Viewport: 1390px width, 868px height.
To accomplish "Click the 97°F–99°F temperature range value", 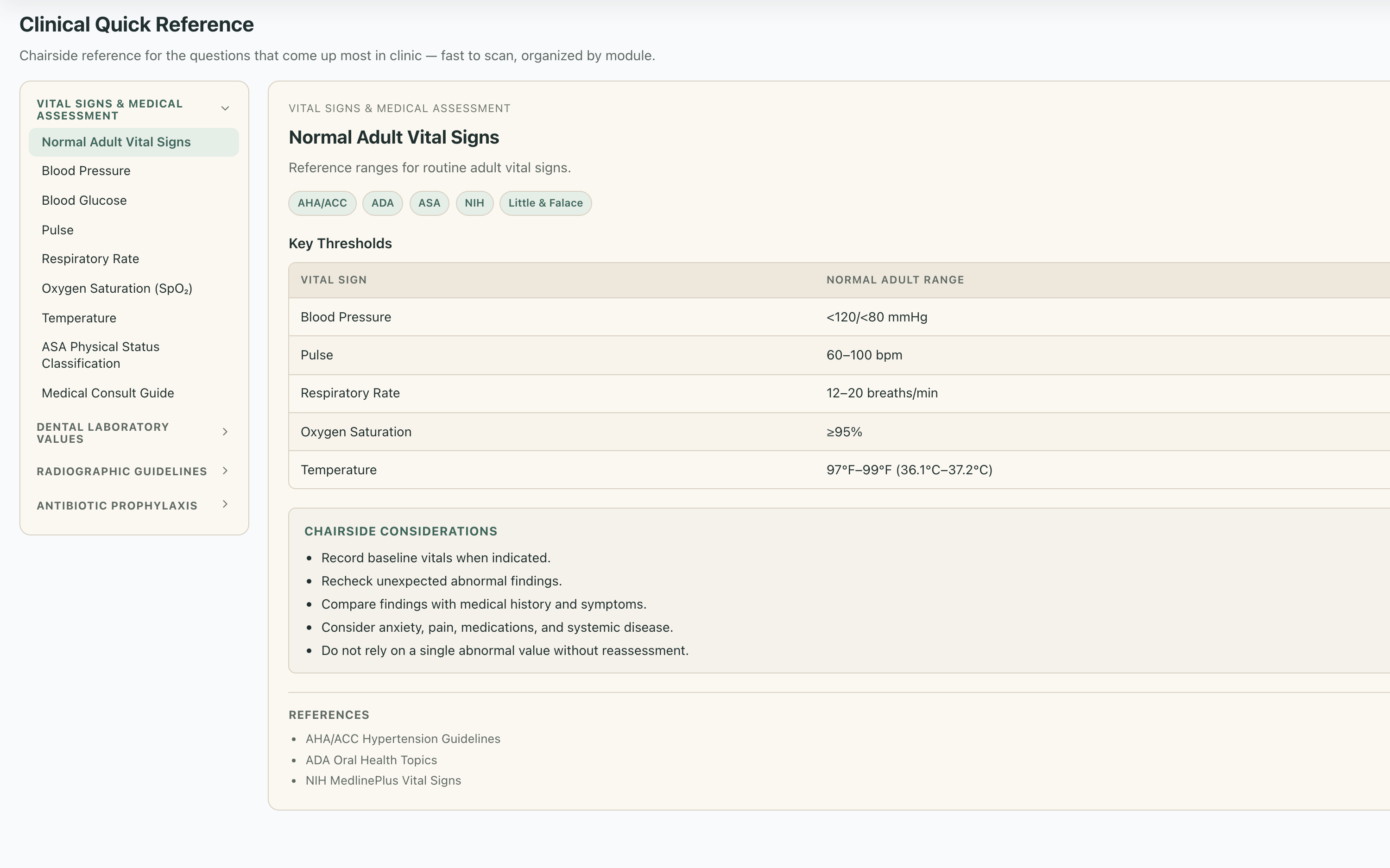I will point(910,470).
